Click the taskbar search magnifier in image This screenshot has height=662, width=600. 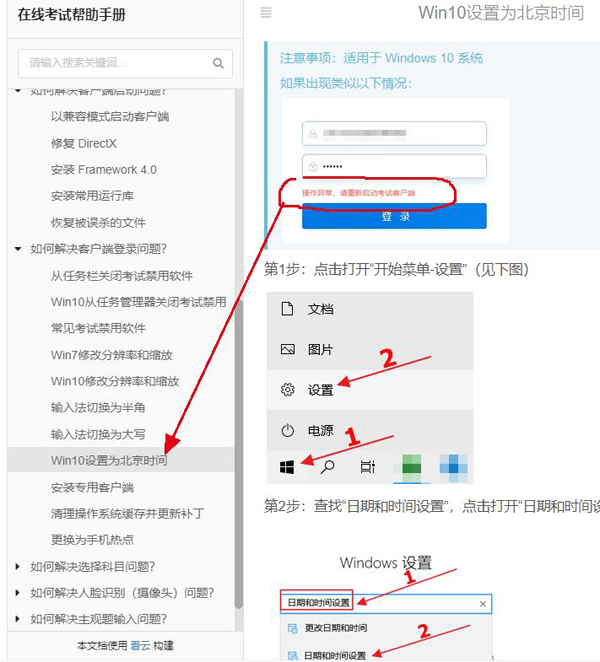[x=327, y=467]
